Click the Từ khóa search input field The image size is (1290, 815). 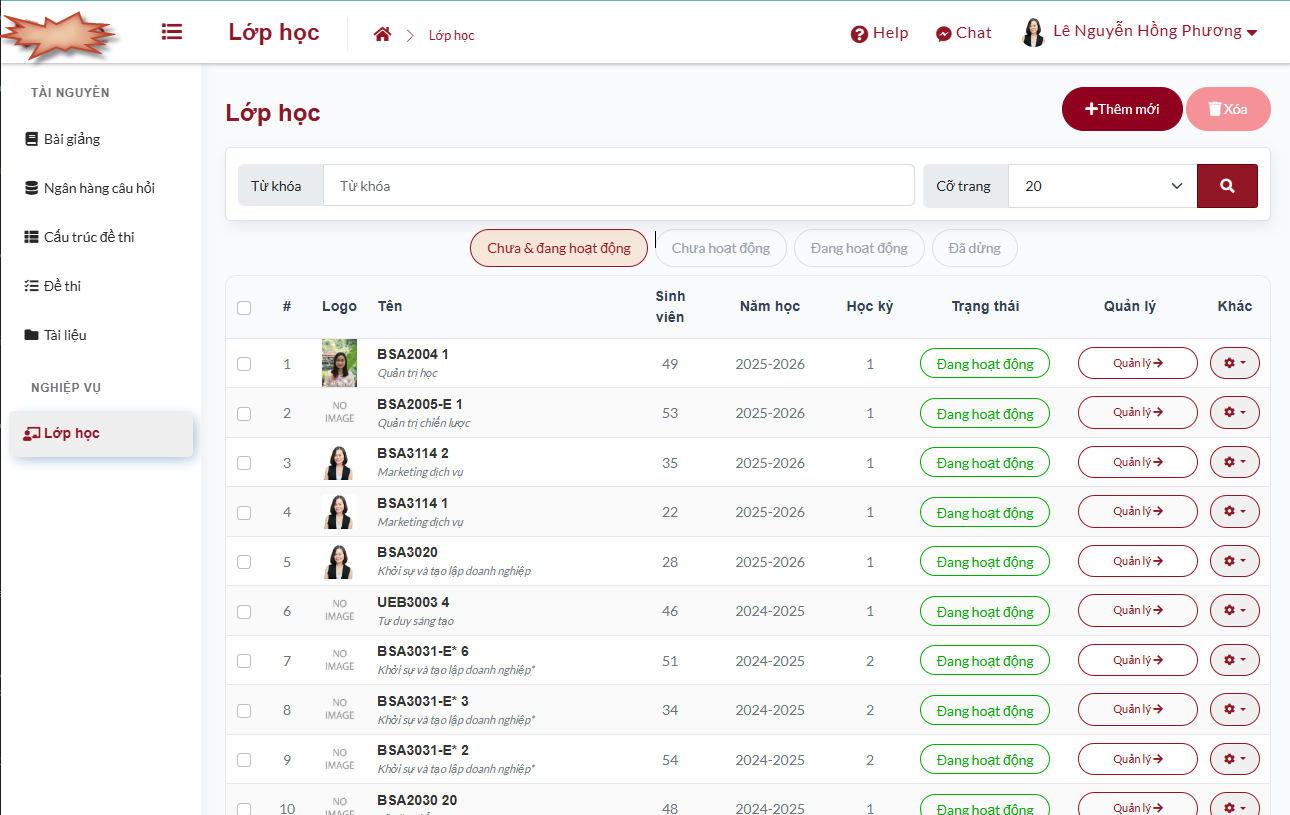618,186
